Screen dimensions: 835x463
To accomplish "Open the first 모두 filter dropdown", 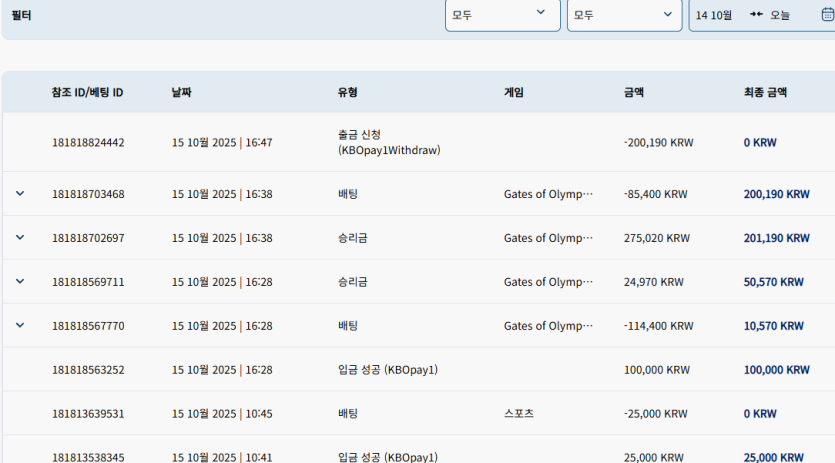I will tap(503, 15).
